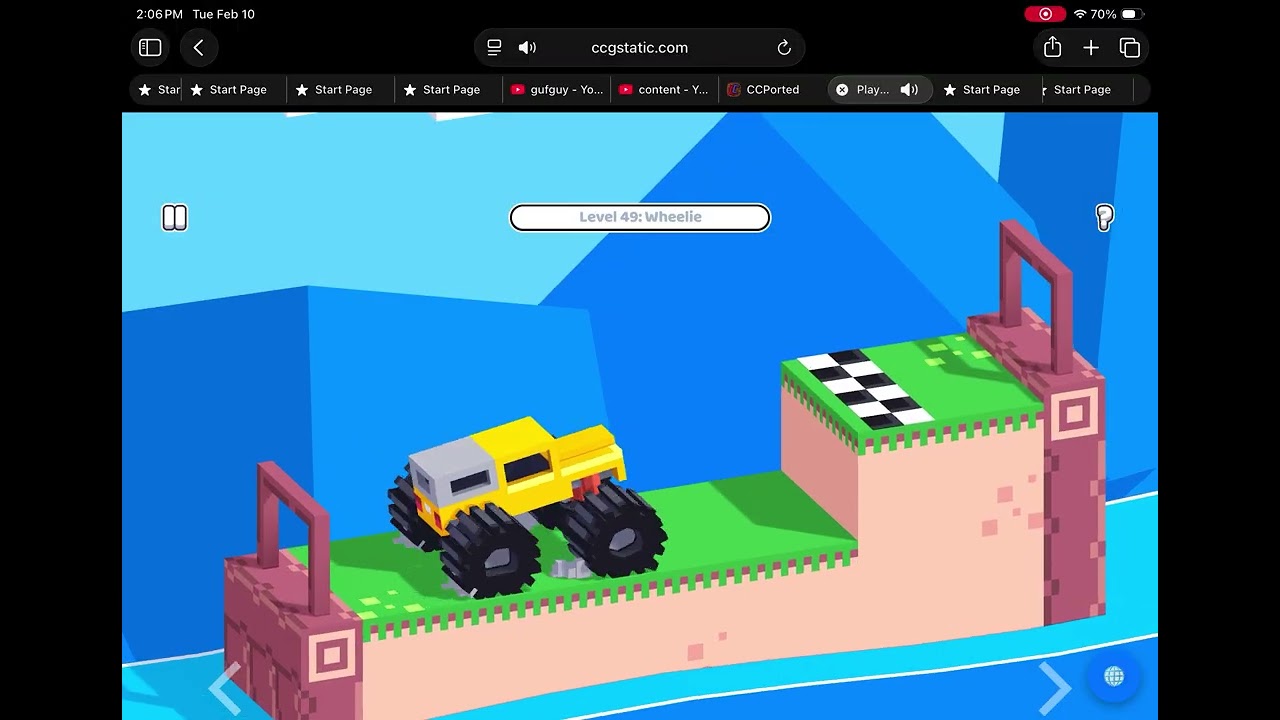Image resolution: width=1280 pixels, height=720 pixels.
Task: Go back with the back chevron
Action: [198, 47]
